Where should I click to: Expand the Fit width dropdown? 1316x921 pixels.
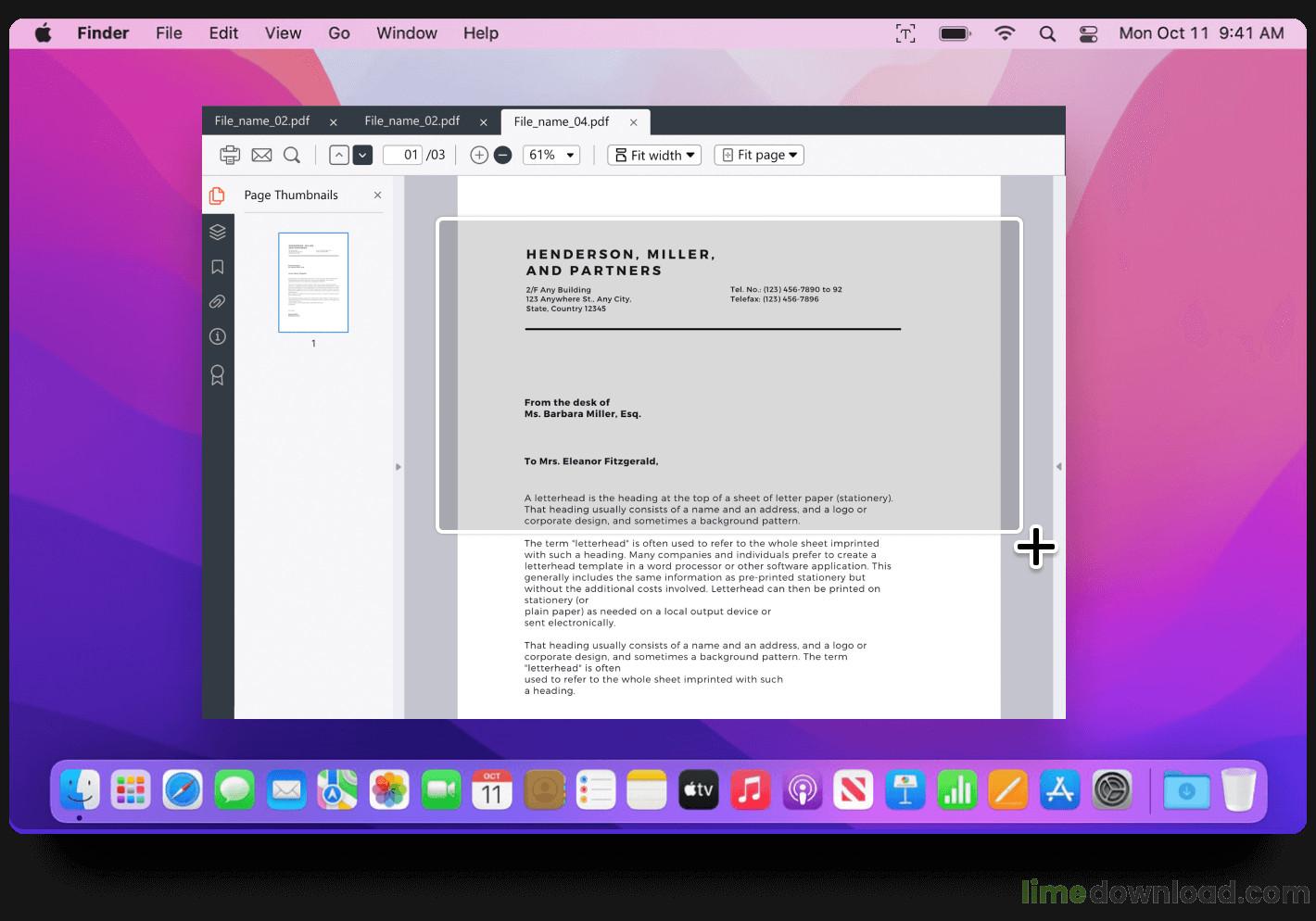[654, 155]
